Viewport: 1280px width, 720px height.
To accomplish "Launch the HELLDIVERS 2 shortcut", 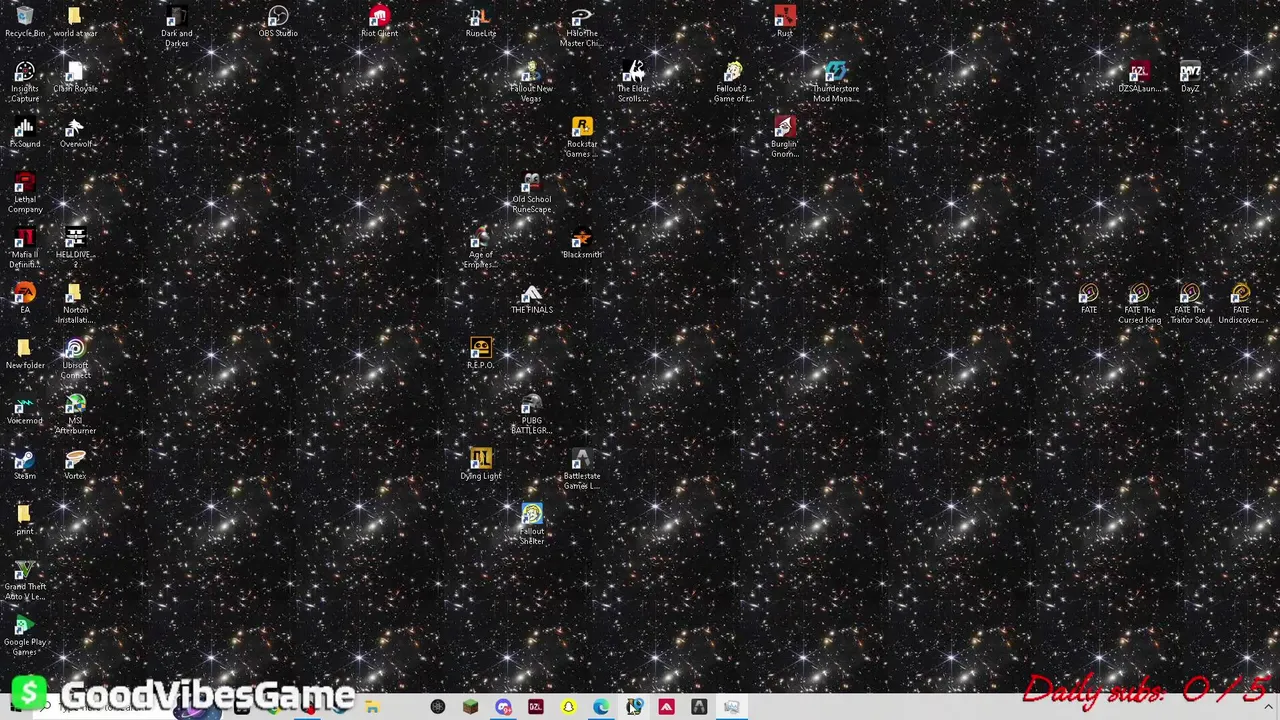I will 75,248.
